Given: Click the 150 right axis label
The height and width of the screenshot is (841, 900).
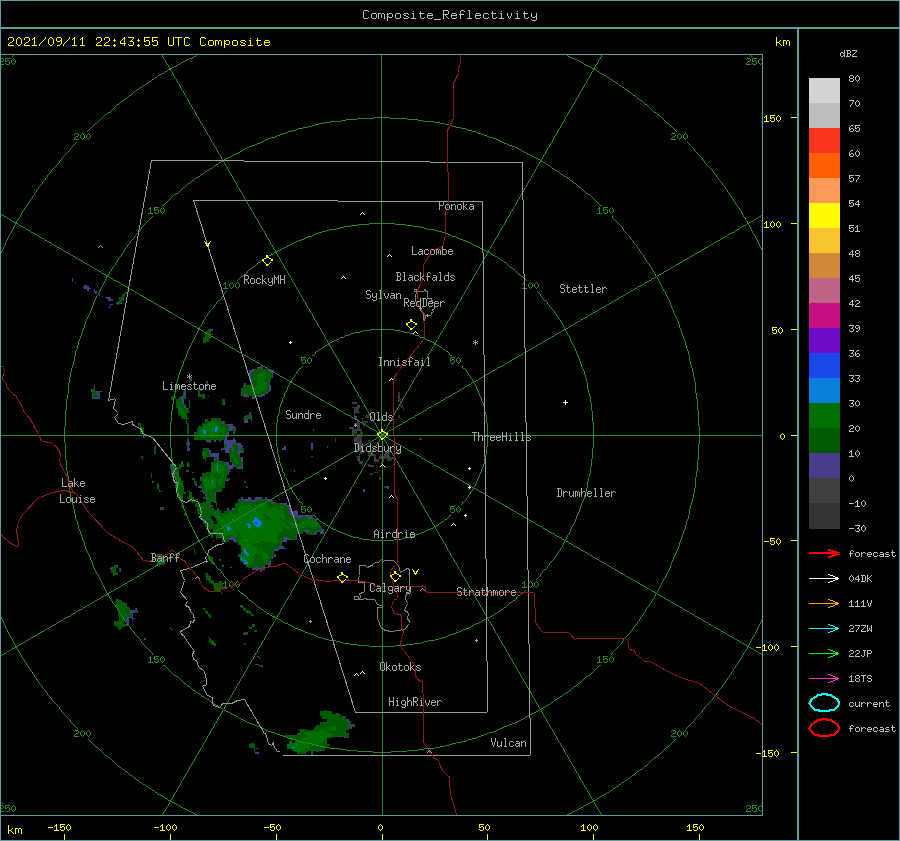Looking at the screenshot, I should coord(772,118).
